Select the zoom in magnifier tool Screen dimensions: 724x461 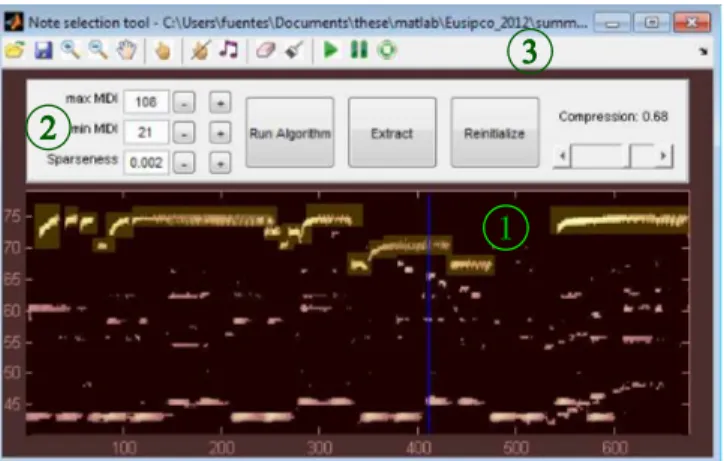(x=71, y=50)
